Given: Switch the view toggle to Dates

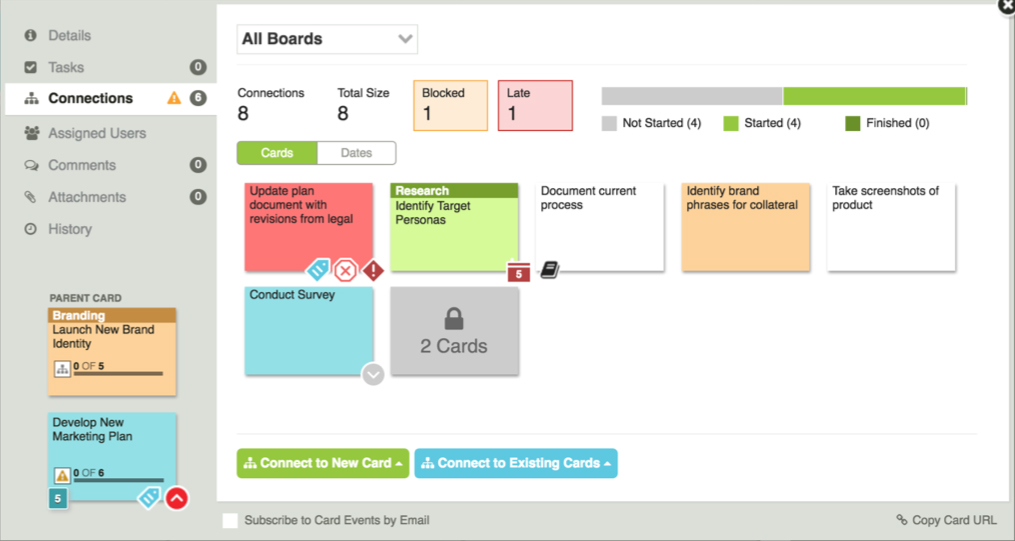Looking at the screenshot, I should coord(357,153).
